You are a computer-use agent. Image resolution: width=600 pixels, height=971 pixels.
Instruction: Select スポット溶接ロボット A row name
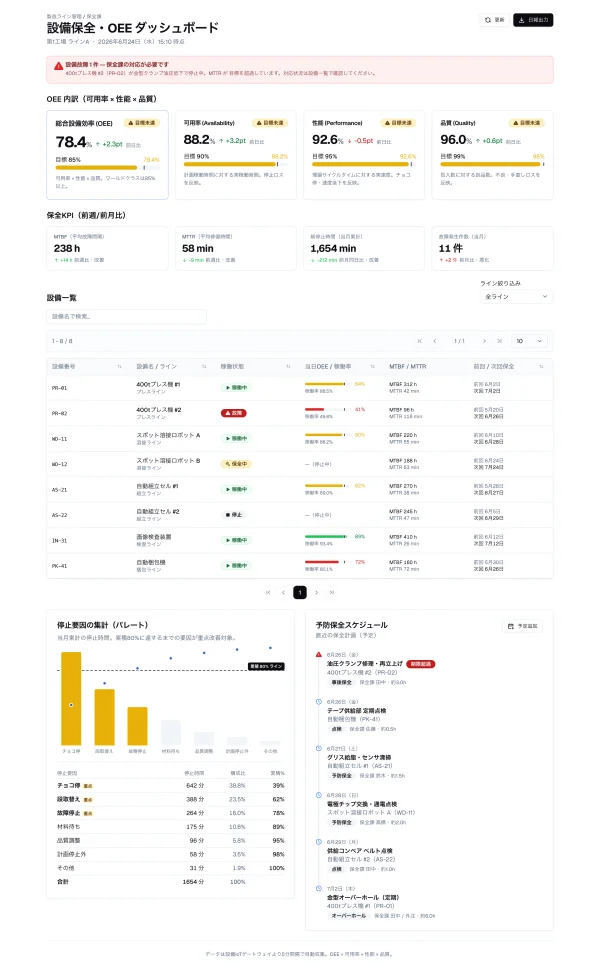point(168,435)
